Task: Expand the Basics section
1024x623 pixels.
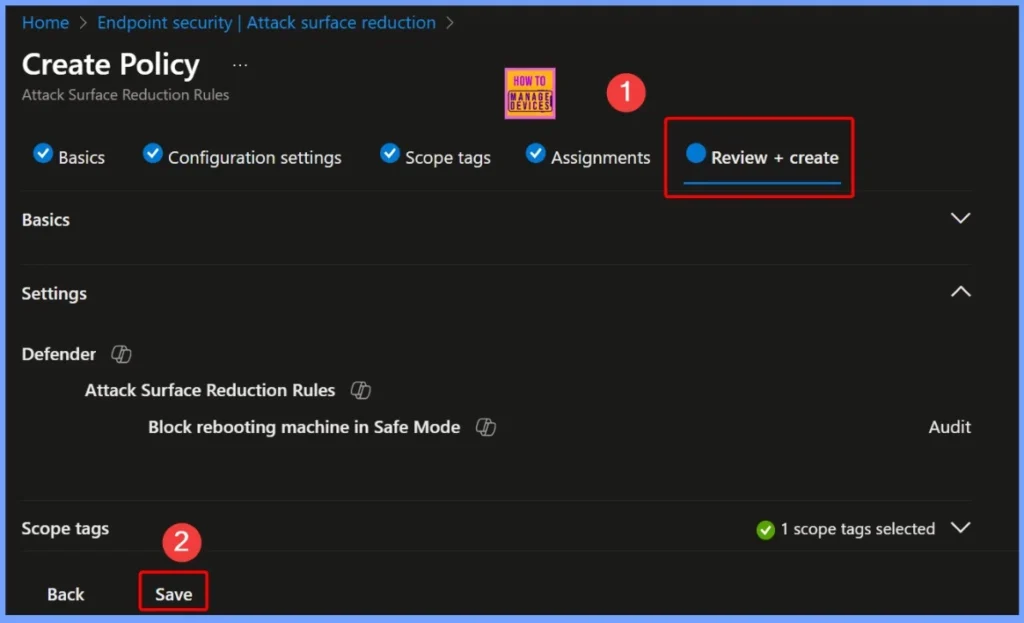Action: (960, 217)
